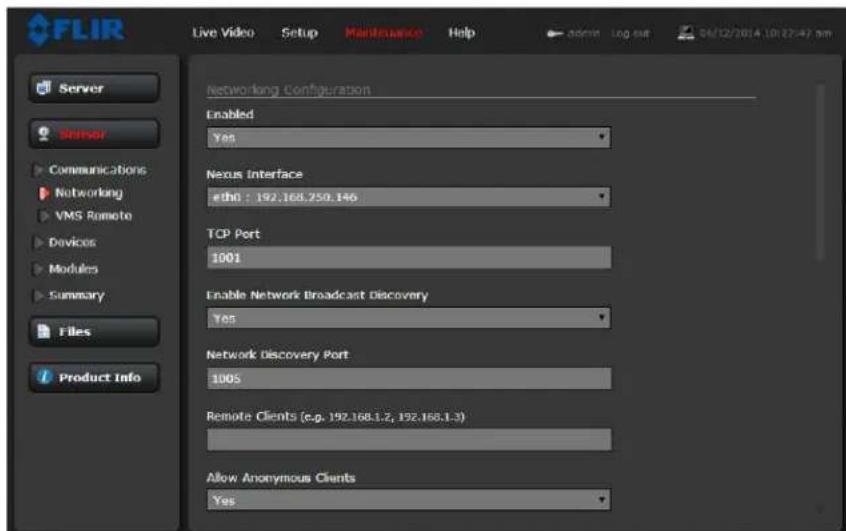Click the Server sidebar button

pos(94,88)
